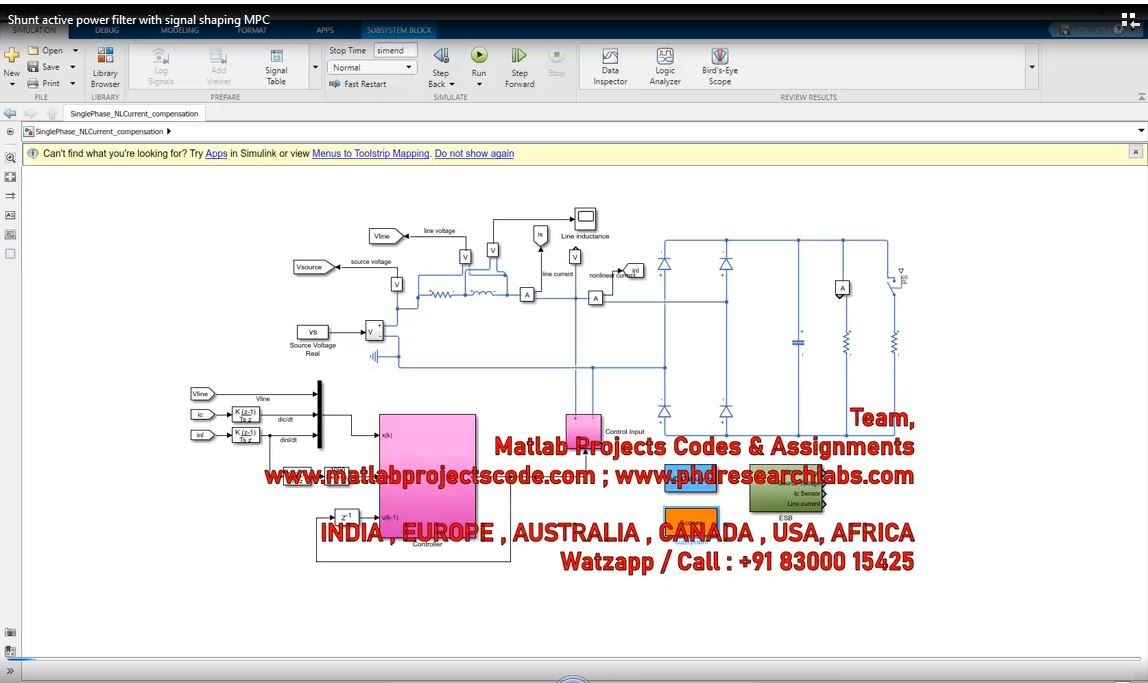Switch to the Debug tab
Screen dimensions: 1148x683
pos(106,31)
